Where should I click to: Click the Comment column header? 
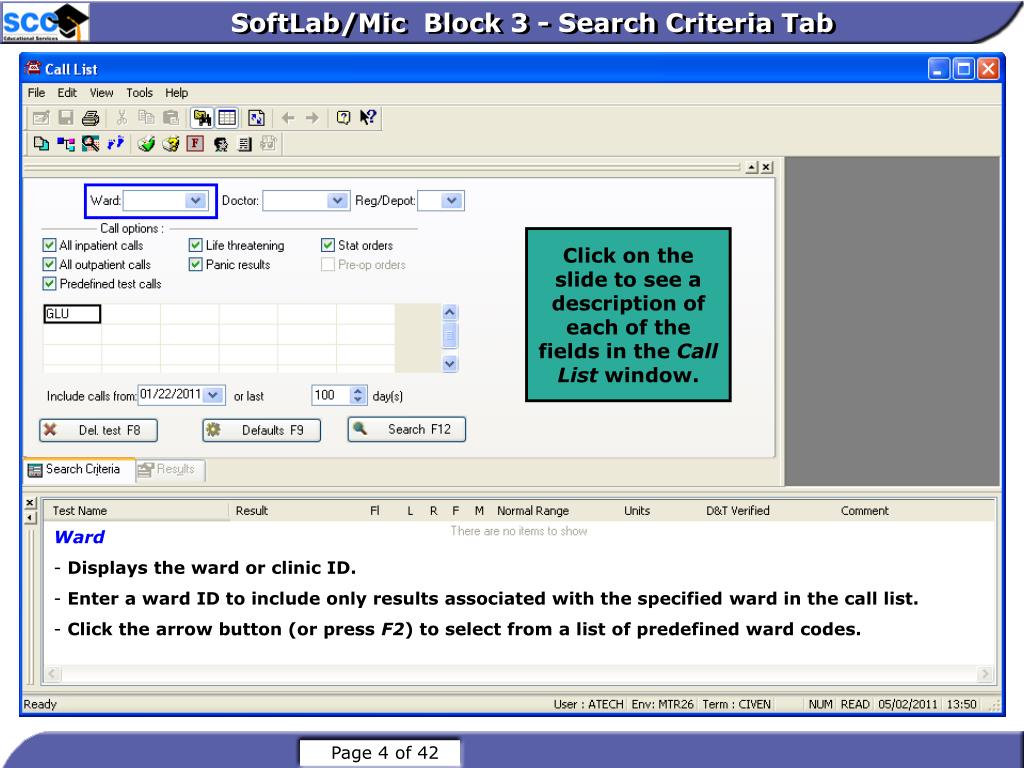(865, 511)
